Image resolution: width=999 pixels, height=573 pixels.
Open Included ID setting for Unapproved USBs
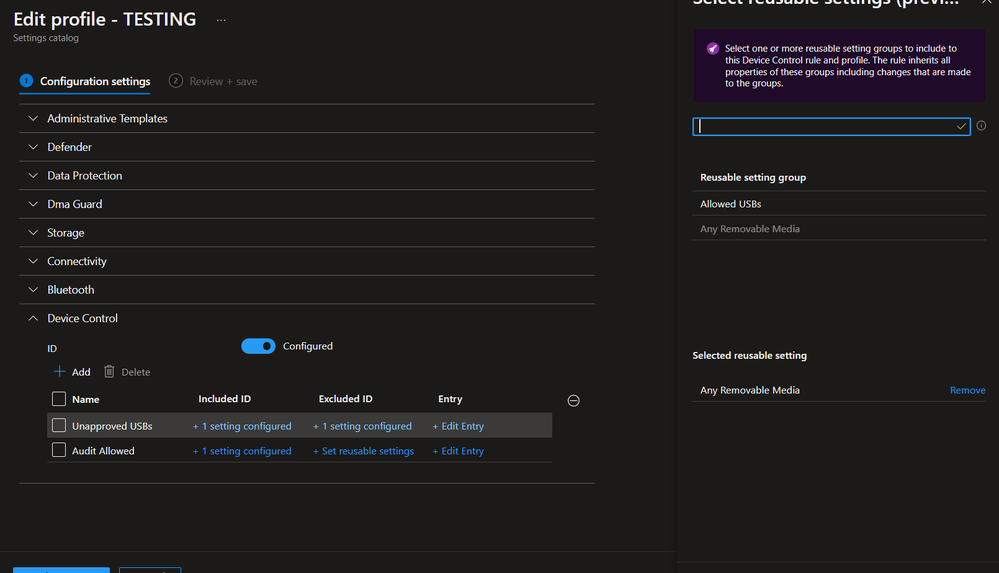(242, 426)
